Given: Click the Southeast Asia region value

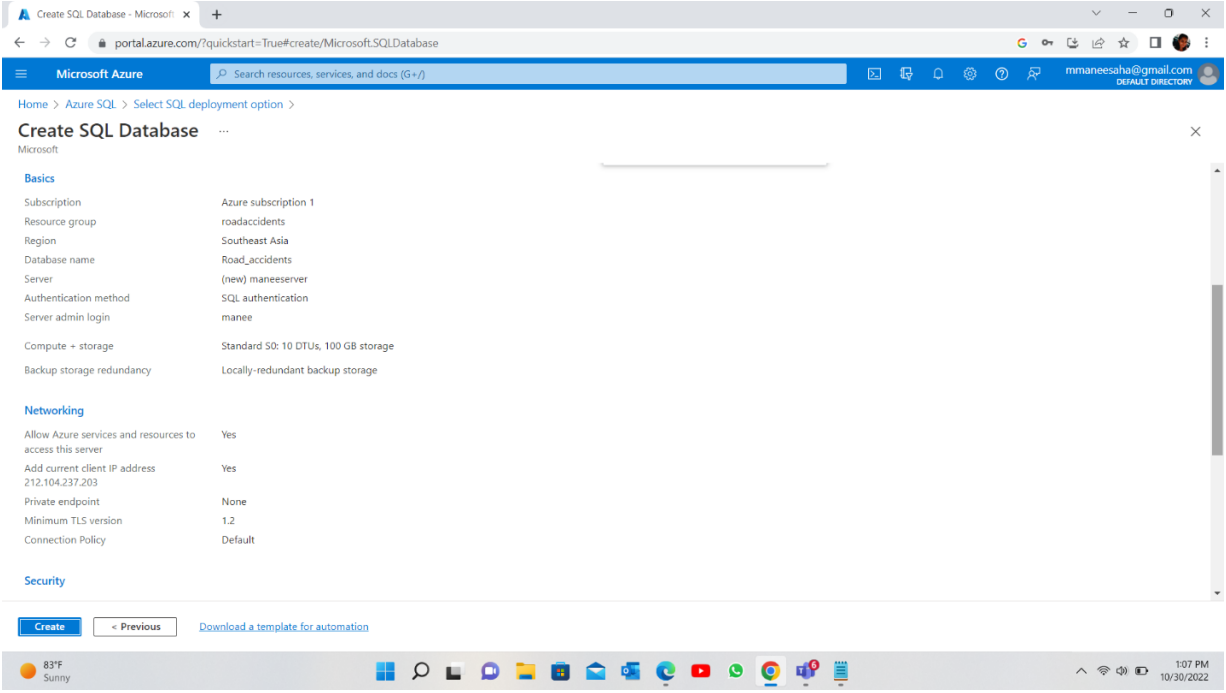Looking at the screenshot, I should pos(255,241).
